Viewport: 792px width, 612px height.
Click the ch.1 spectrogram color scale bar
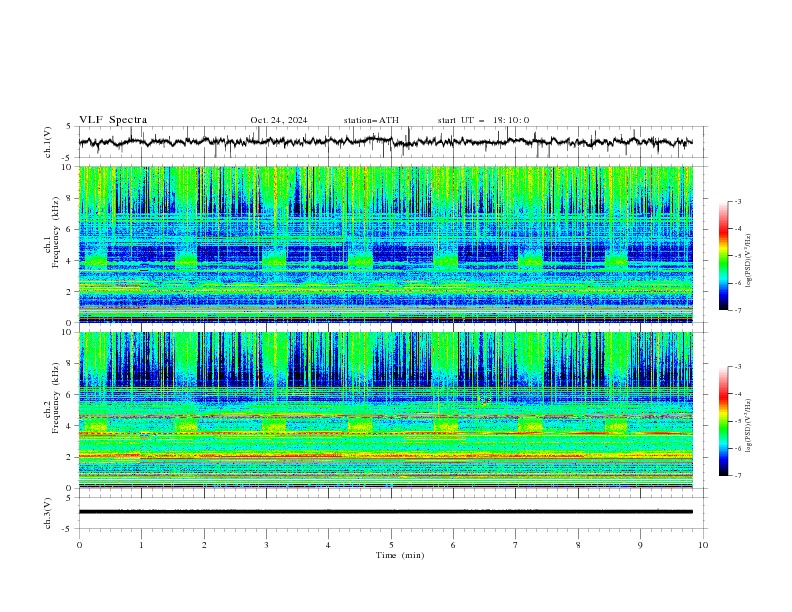(723, 256)
